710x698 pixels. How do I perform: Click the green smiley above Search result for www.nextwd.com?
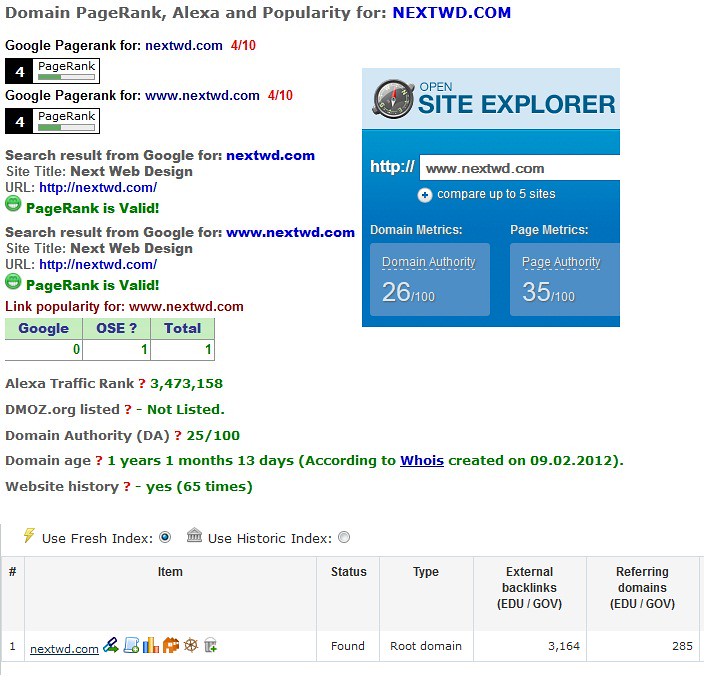(13, 204)
